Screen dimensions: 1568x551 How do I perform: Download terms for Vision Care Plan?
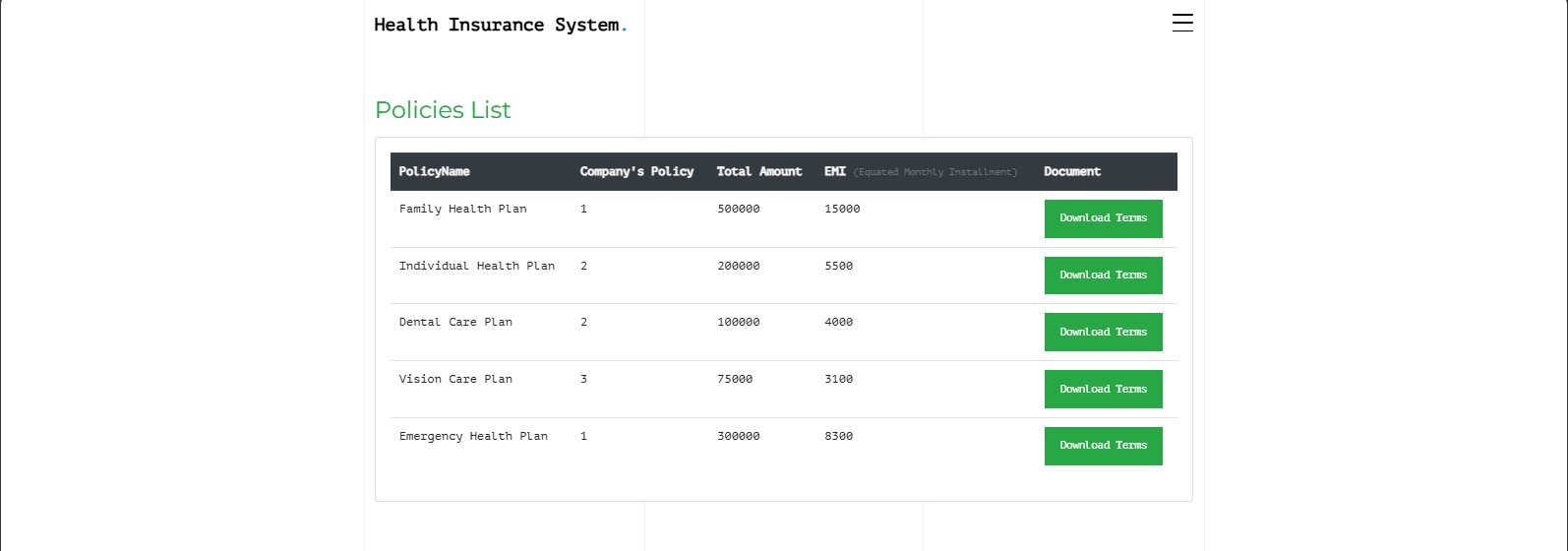tap(1103, 390)
